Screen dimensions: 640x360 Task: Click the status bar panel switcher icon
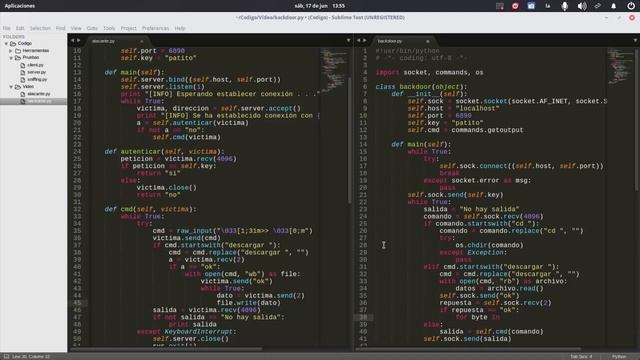6,357
